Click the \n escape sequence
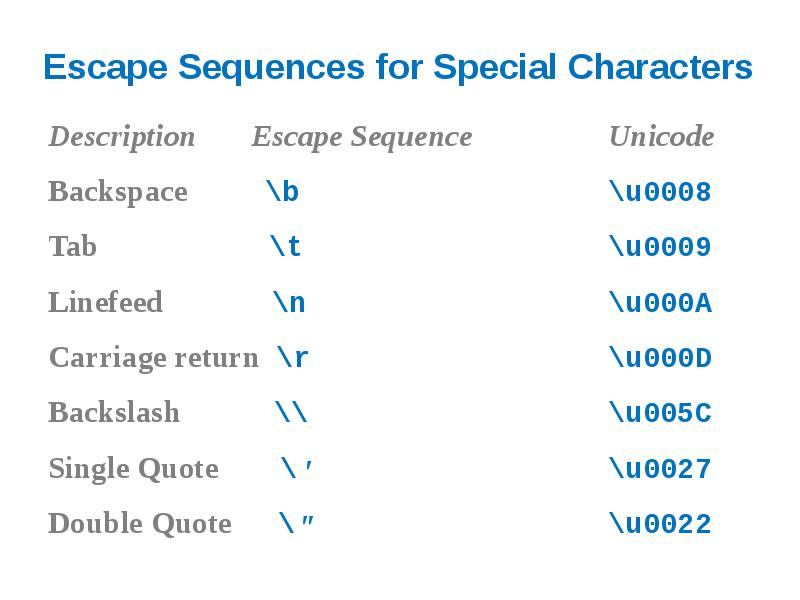The width and height of the screenshot is (800, 600). (289, 302)
